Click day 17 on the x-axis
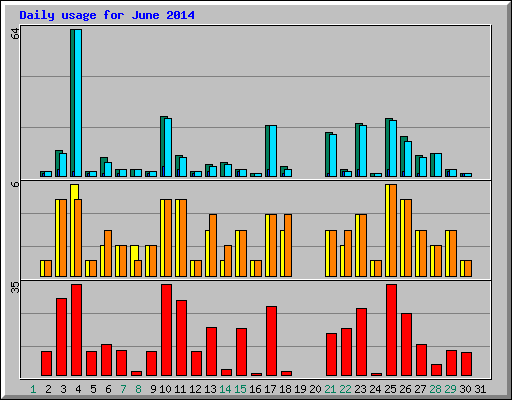The image size is (512, 400). click(270, 389)
